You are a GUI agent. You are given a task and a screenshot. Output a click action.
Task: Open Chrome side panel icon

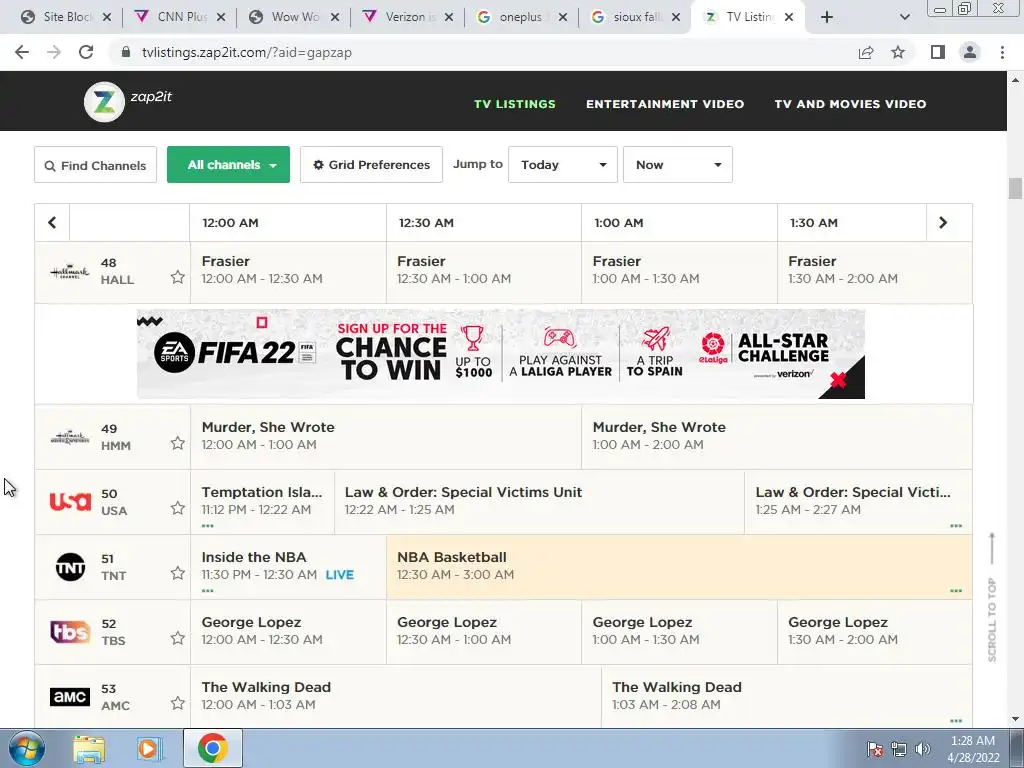coord(938,52)
